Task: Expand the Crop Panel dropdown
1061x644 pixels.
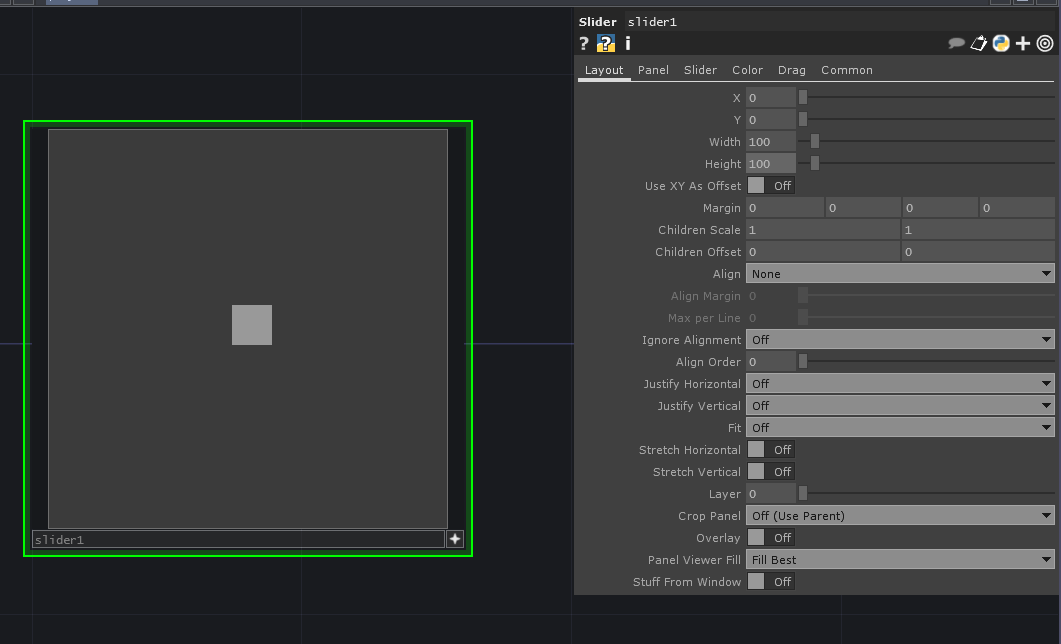Action: 899,516
